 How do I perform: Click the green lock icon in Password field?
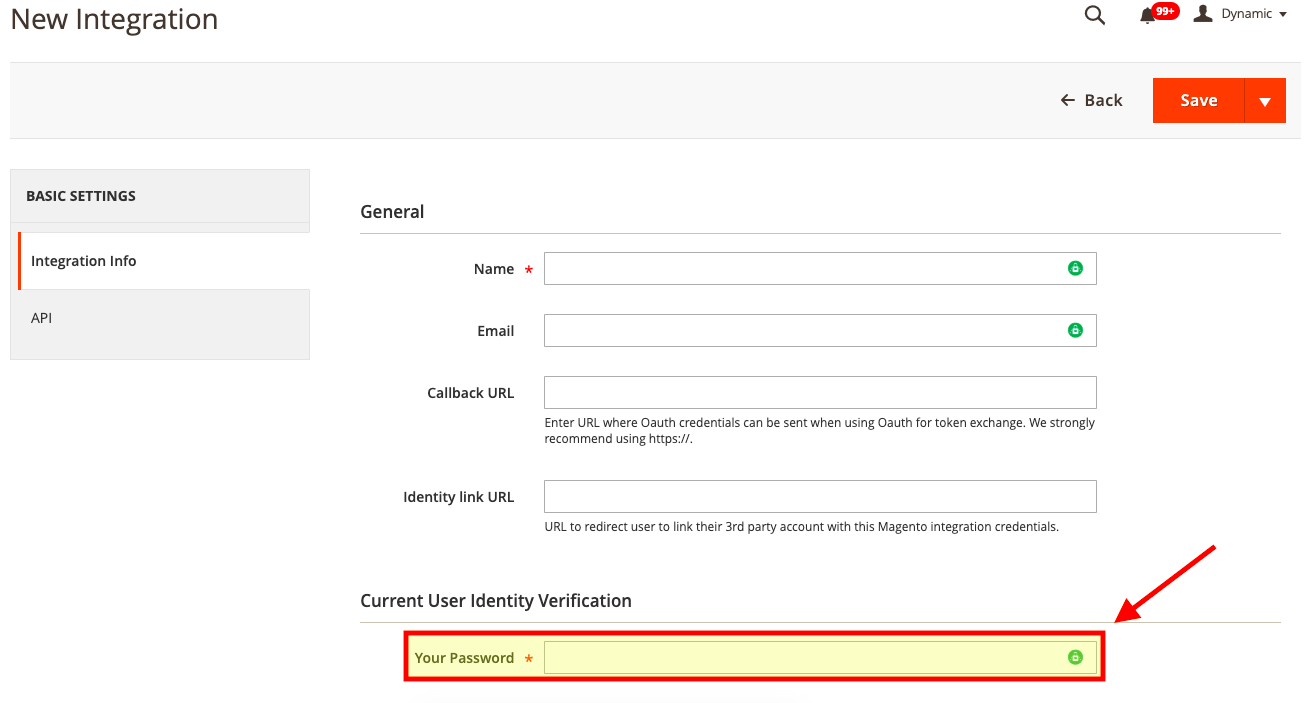pyautogui.click(x=1075, y=657)
